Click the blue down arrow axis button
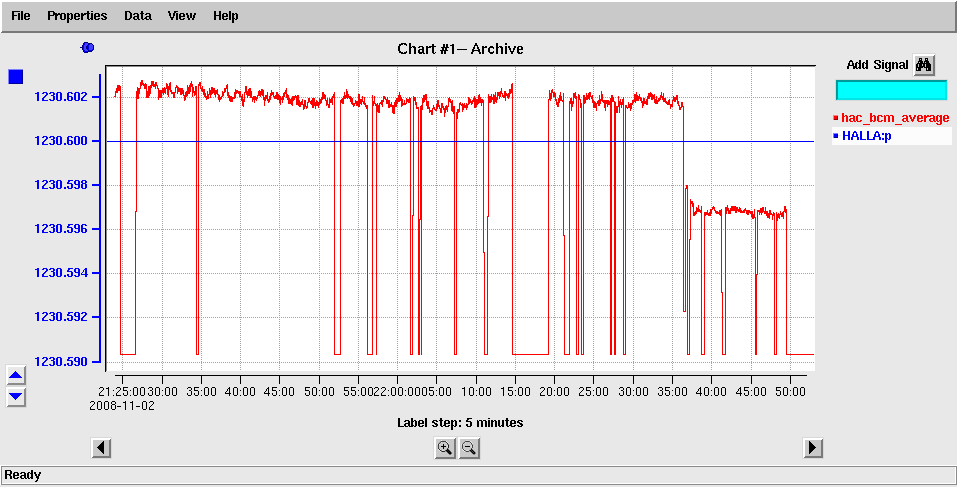Viewport: 957px width, 487px height. pos(16,397)
